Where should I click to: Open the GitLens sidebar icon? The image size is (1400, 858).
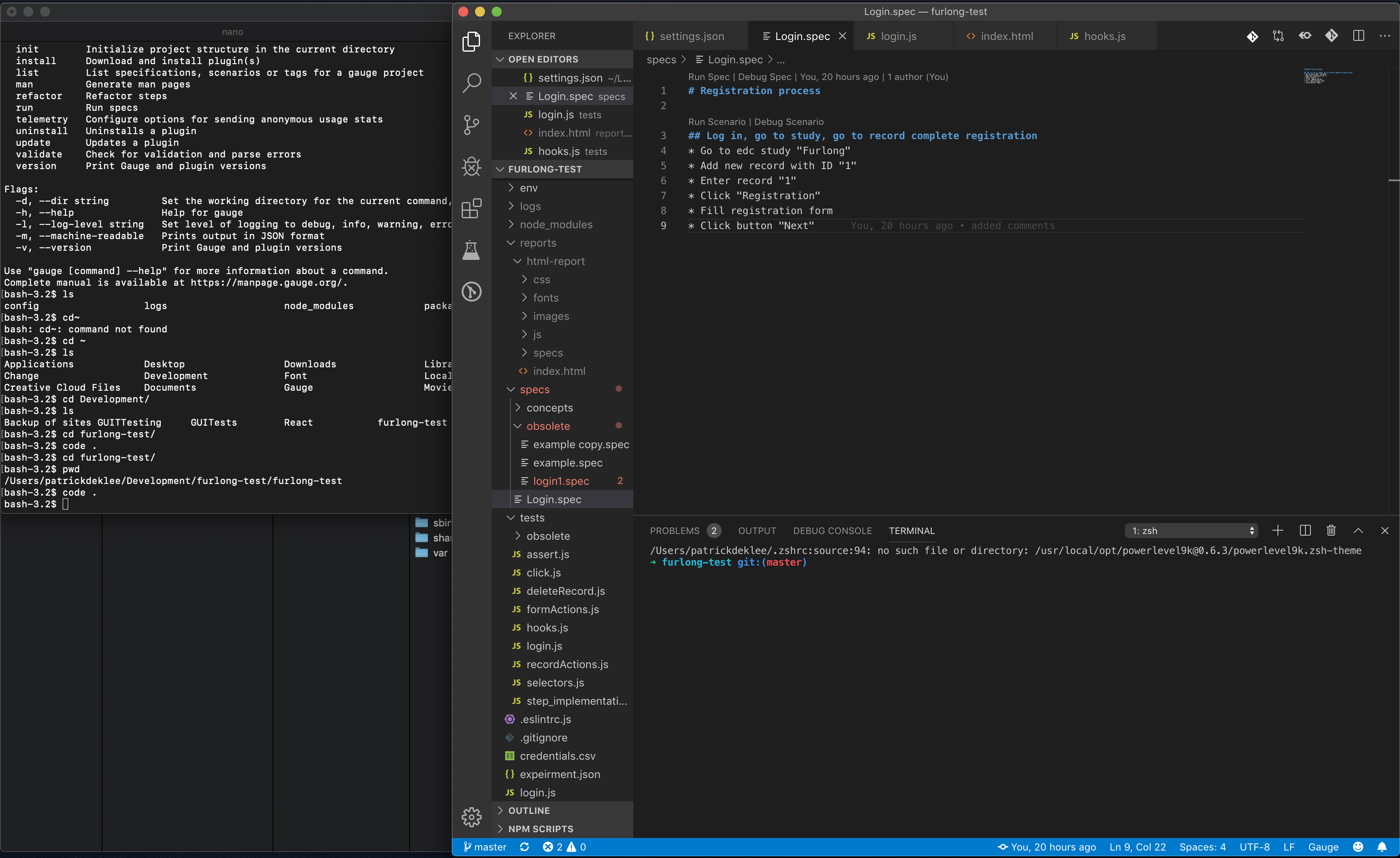tap(472, 291)
